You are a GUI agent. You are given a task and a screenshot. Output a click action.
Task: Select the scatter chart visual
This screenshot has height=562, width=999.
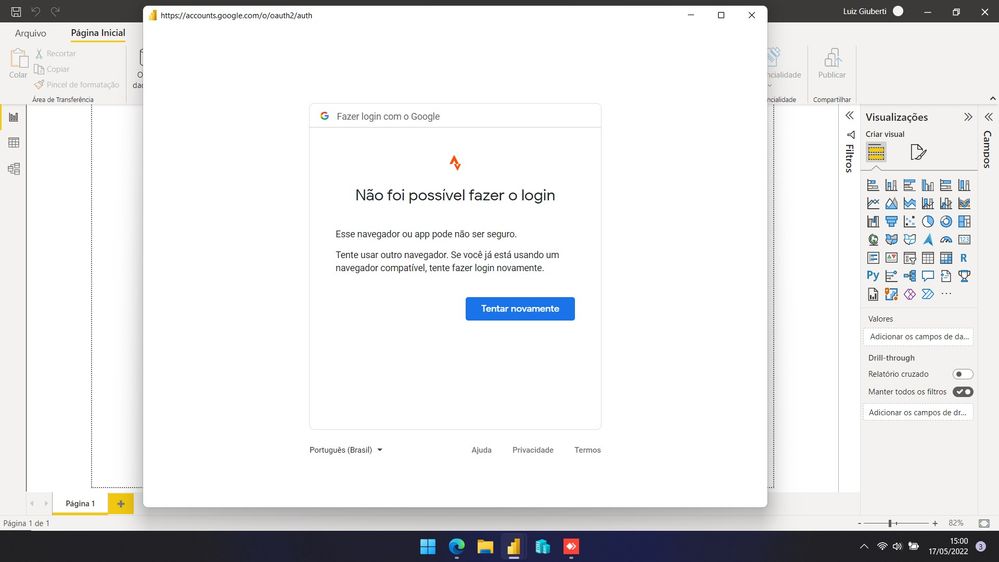pyautogui.click(x=910, y=222)
